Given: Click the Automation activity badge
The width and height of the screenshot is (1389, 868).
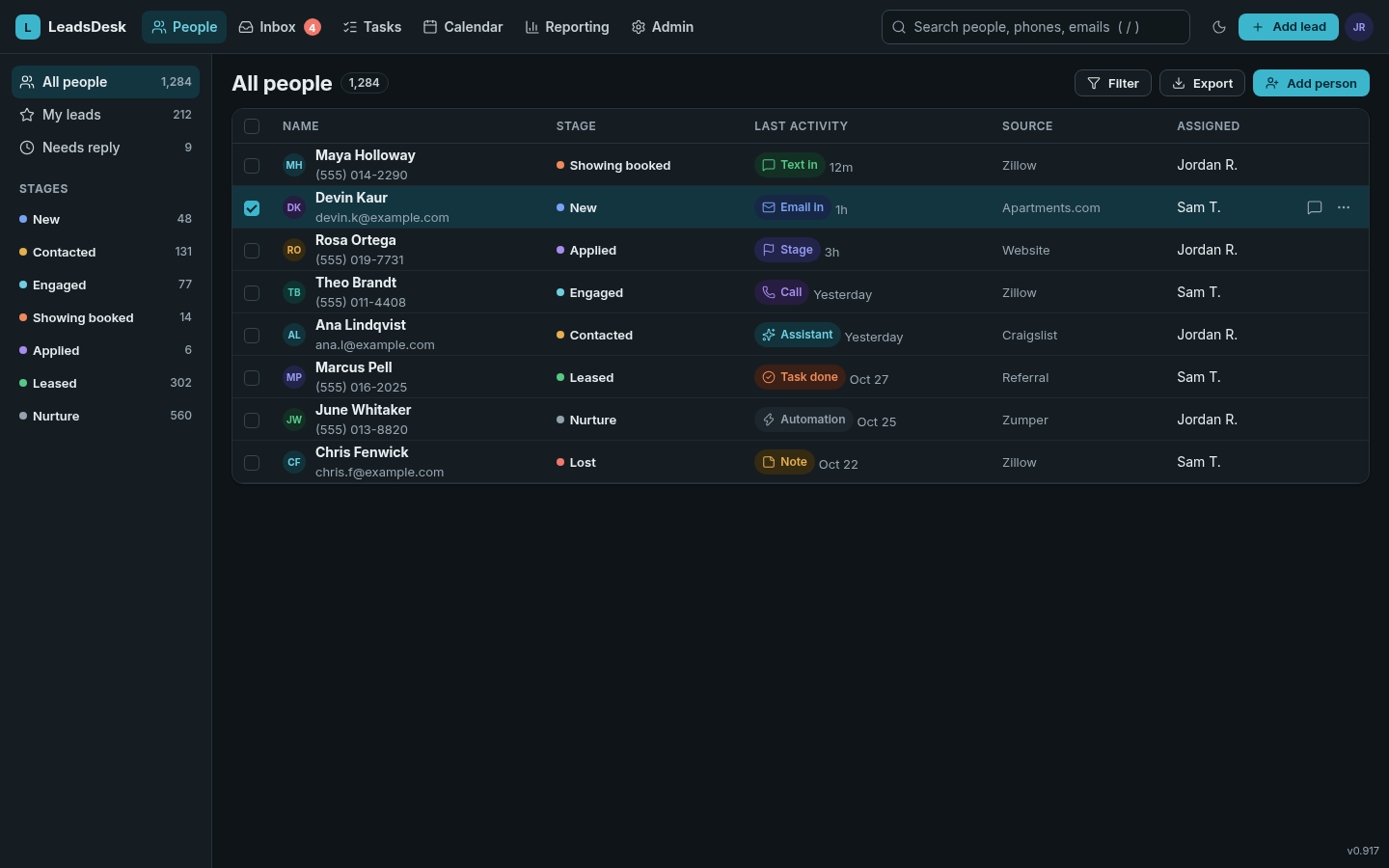Looking at the screenshot, I should click(x=803, y=420).
